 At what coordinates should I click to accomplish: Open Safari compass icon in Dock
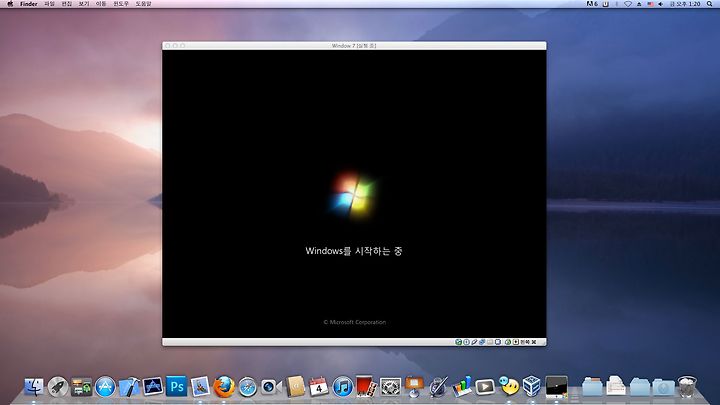[x=248, y=387]
